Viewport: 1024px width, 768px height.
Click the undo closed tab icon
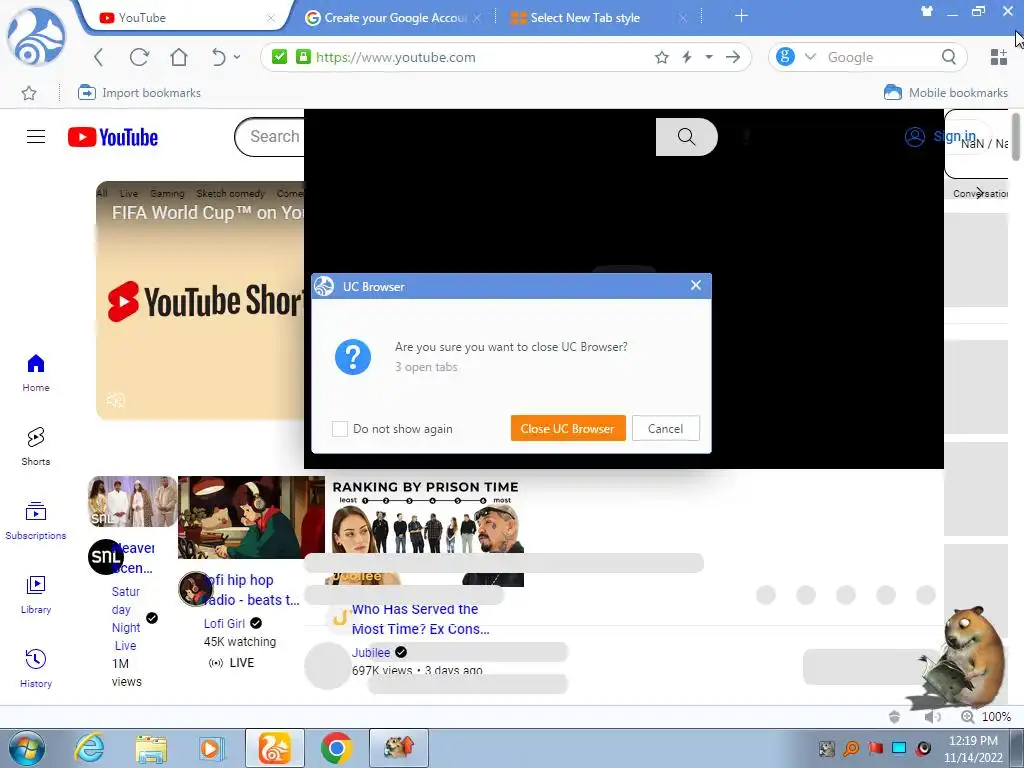click(219, 57)
